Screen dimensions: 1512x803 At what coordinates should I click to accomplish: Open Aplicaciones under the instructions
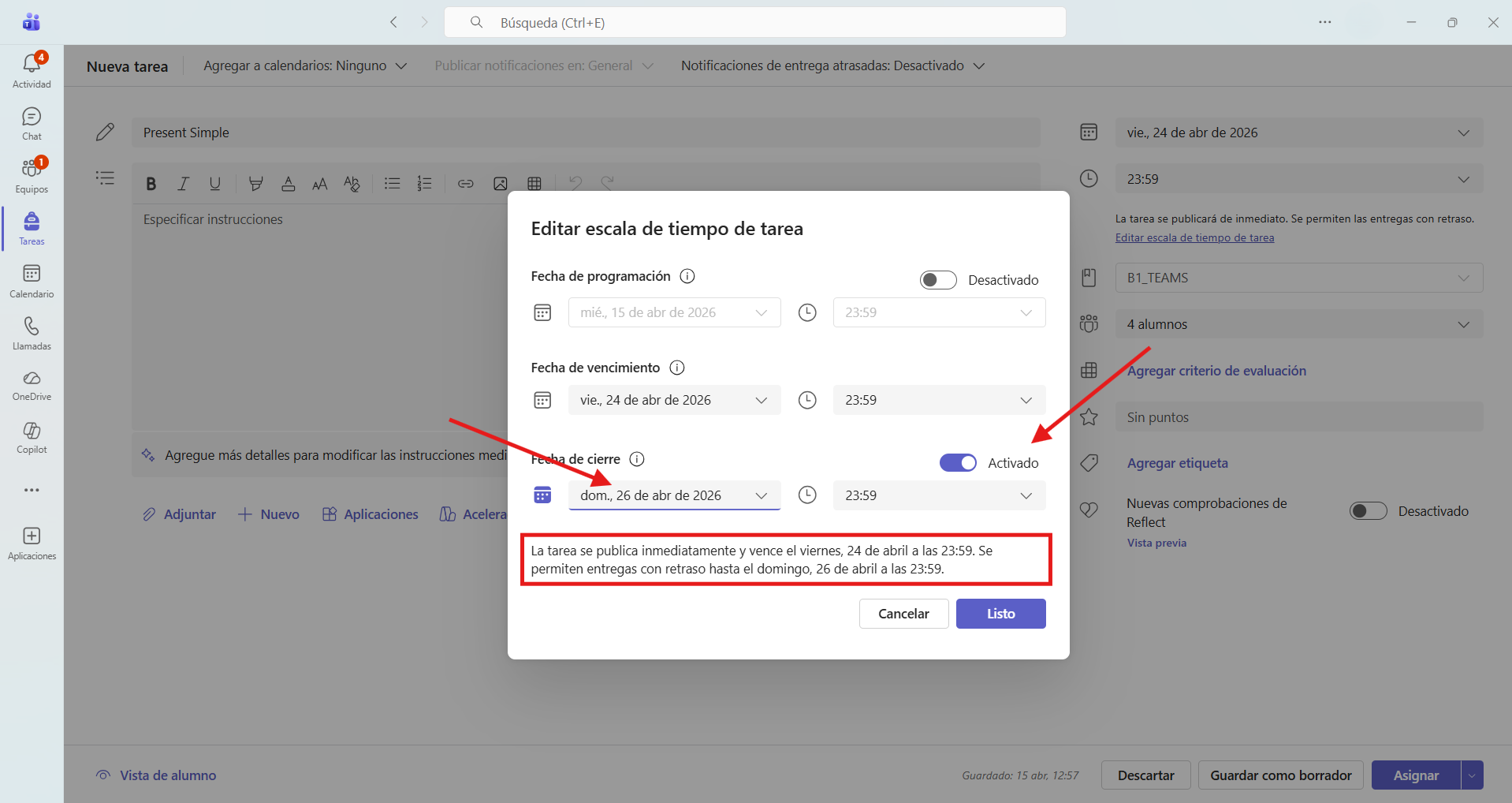pos(371,514)
